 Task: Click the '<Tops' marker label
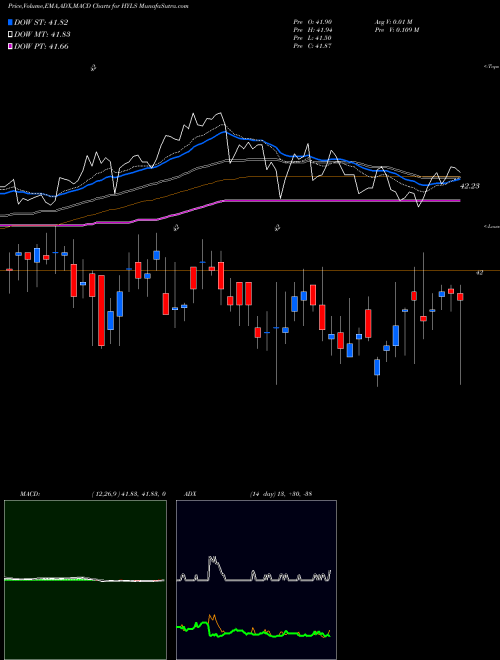(492, 67)
